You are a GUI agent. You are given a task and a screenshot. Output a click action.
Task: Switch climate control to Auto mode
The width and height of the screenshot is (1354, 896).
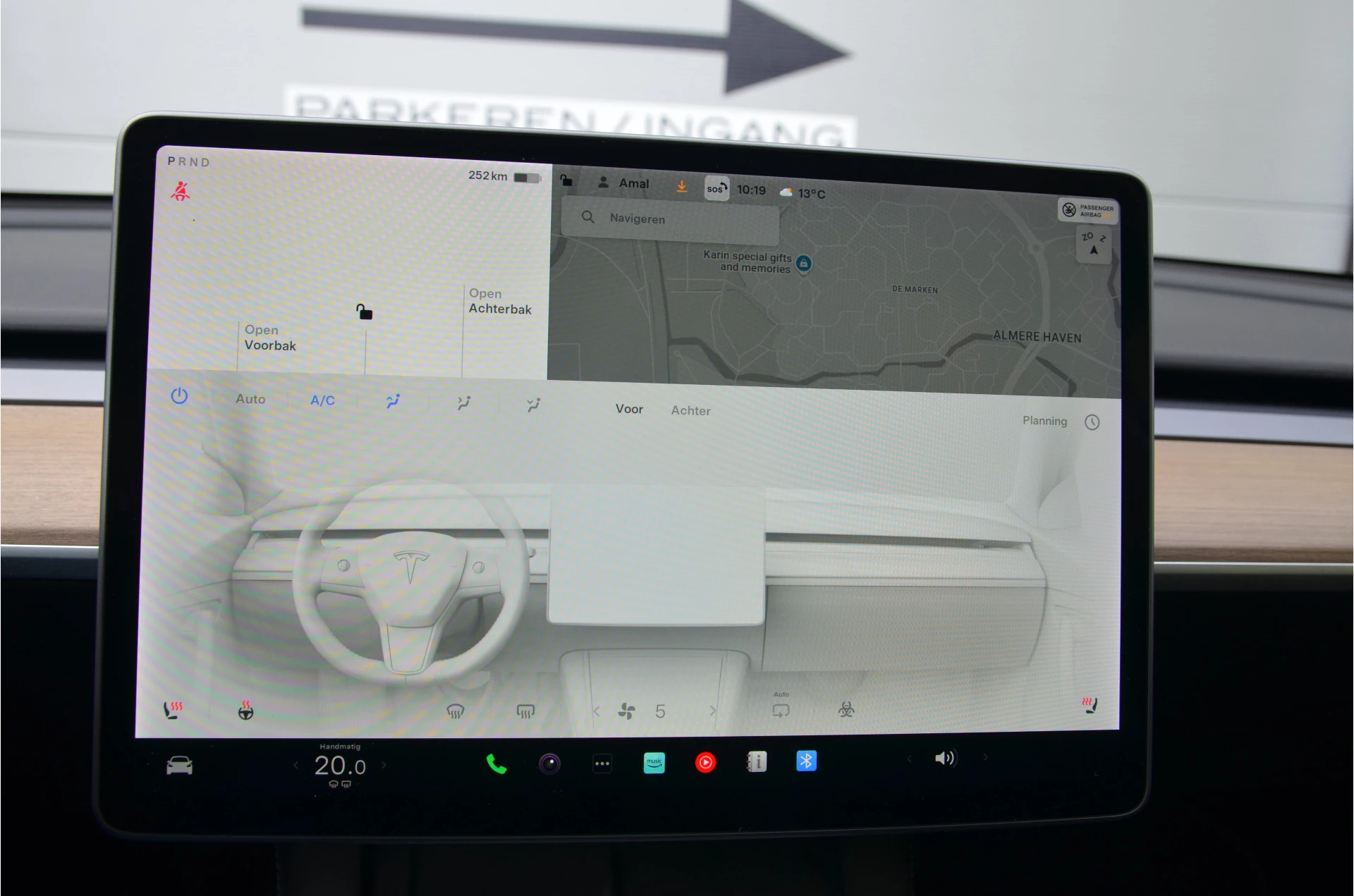pyautogui.click(x=250, y=399)
